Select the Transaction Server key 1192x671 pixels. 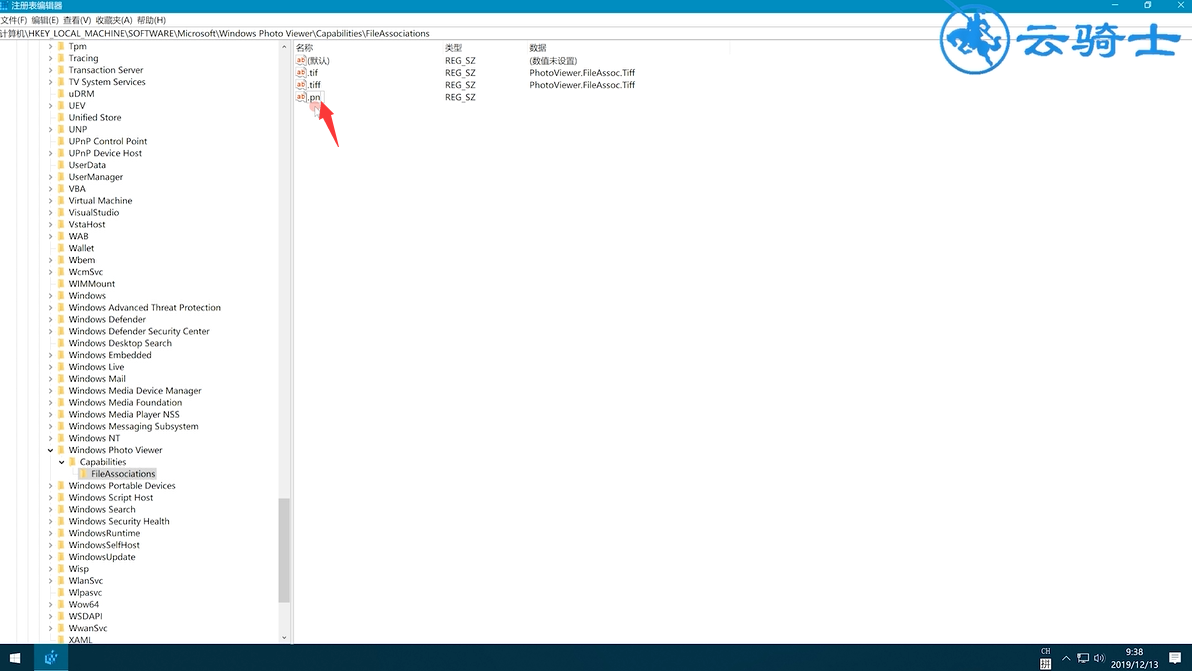106,70
